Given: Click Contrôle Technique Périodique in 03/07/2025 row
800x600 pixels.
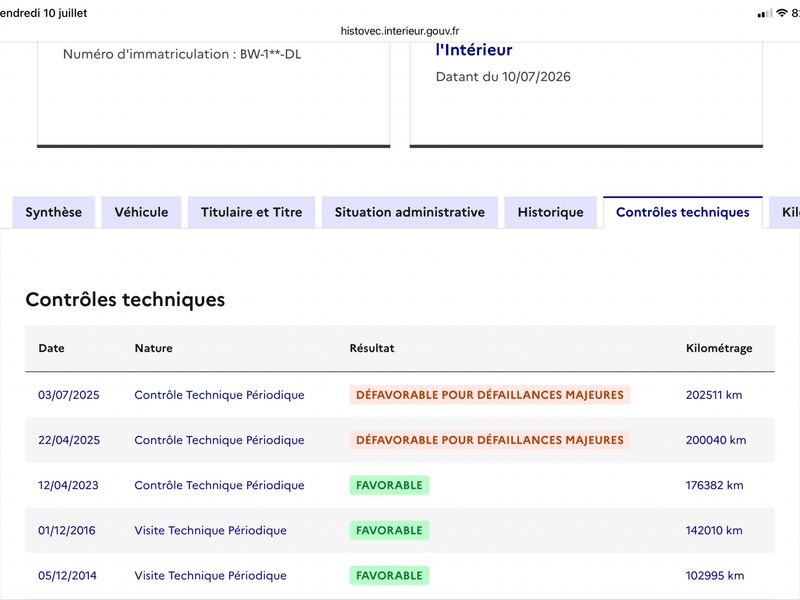Looking at the screenshot, I should [x=219, y=395].
